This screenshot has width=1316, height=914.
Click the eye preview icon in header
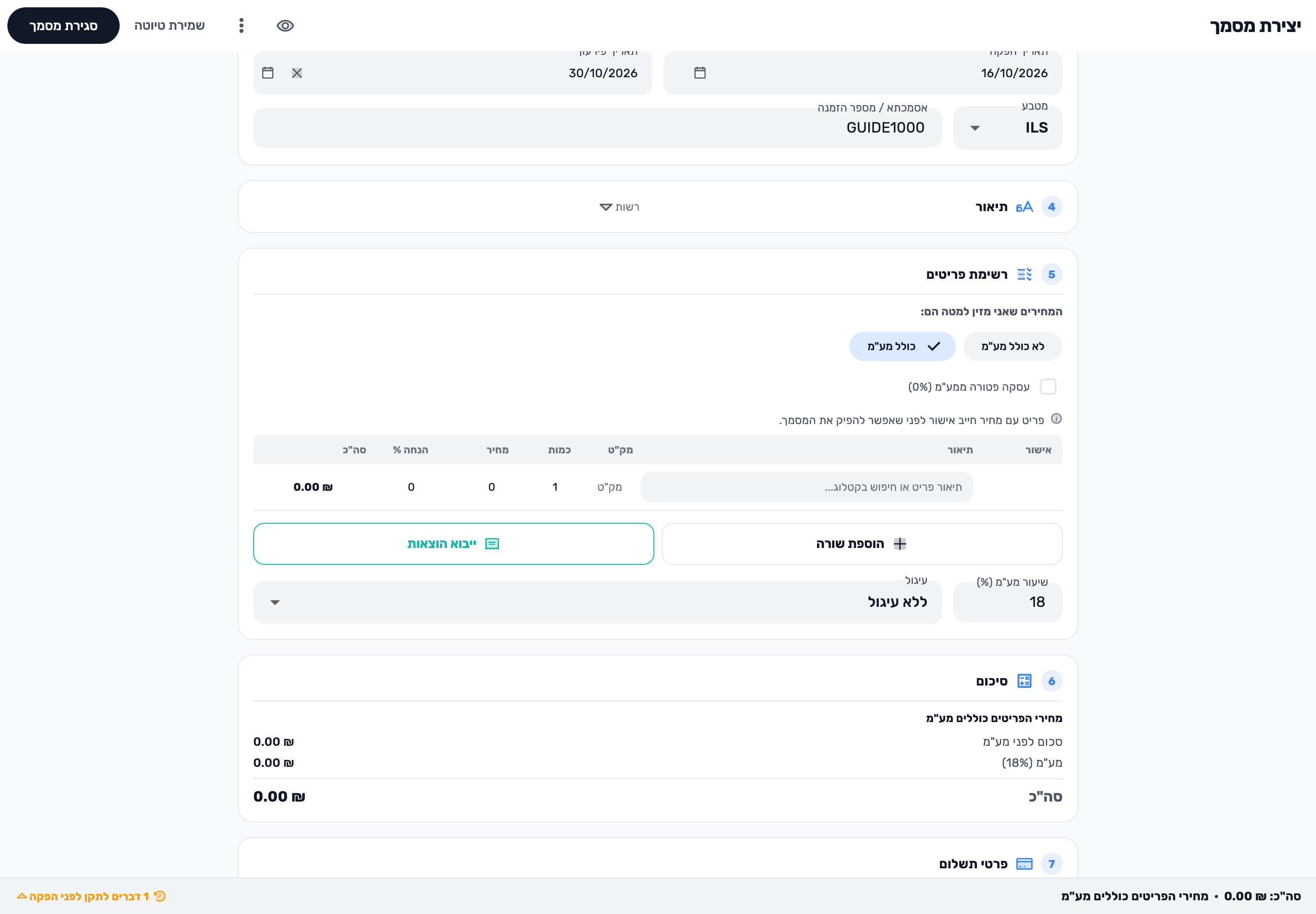tap(285, 26)
